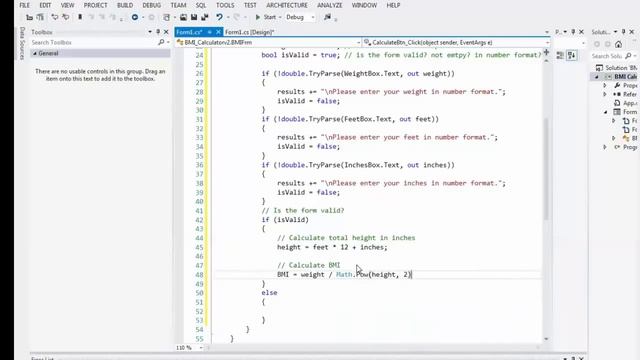Switch to the Form1.cs code tab
The width and height of the screenshot is (640, 360).
tap(189, 32)
